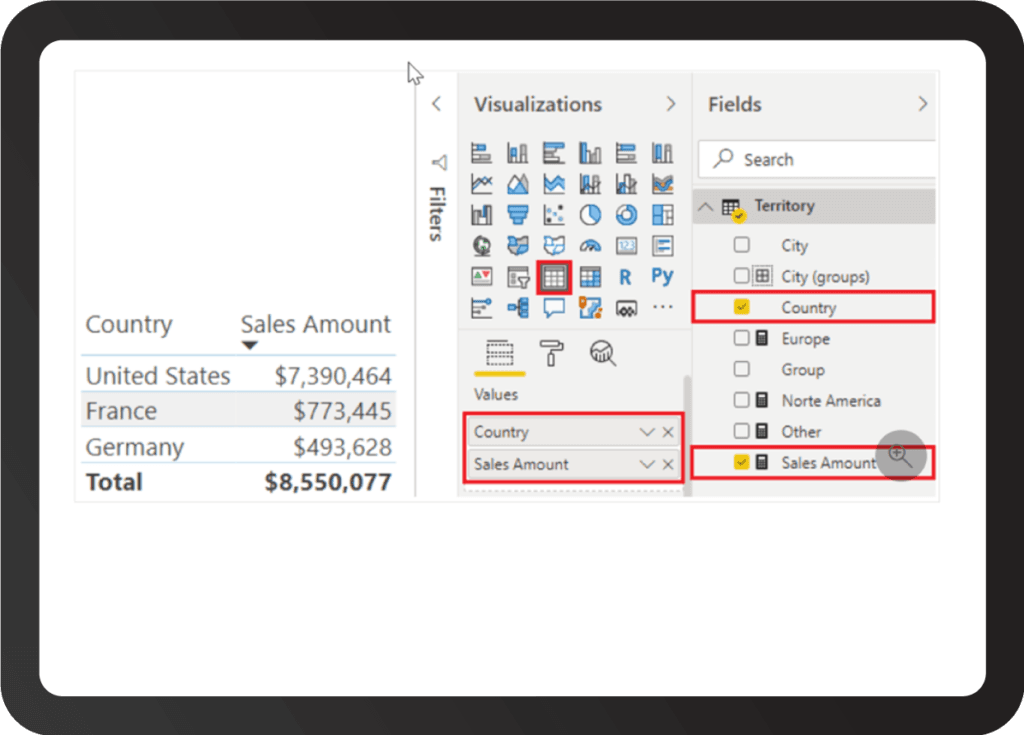The image size is (1024, 735).
Task: Click the zoom magnifier overlay icon
Action: (900, 456)
